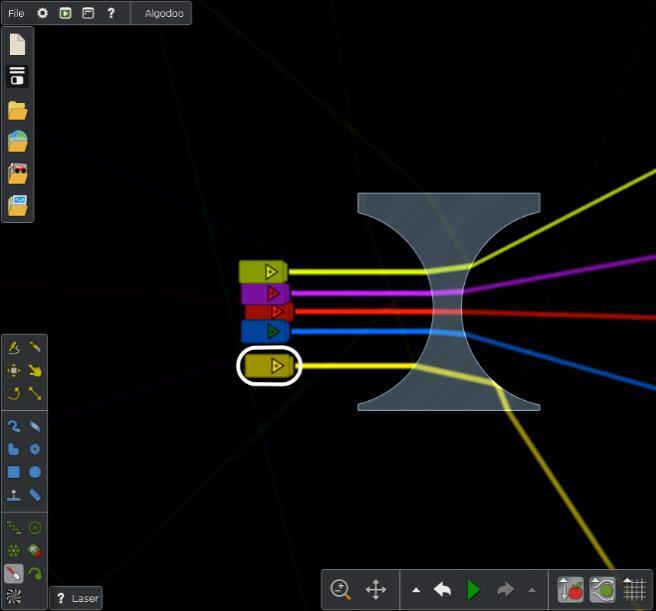Screen dimensions: 656x611
Task: Click the highlighted yellow laser emitter
Action: point(269,366)
